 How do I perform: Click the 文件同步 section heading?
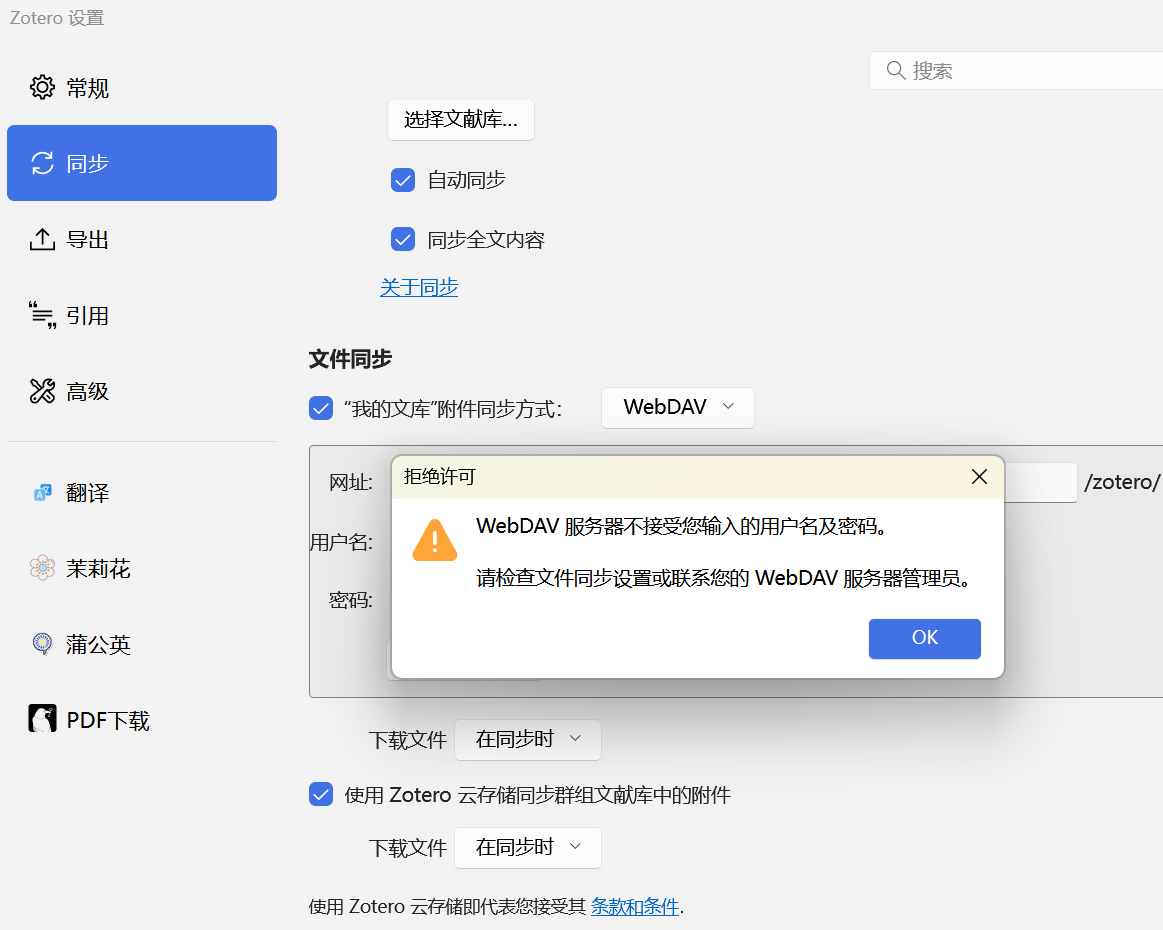(350, 359)
